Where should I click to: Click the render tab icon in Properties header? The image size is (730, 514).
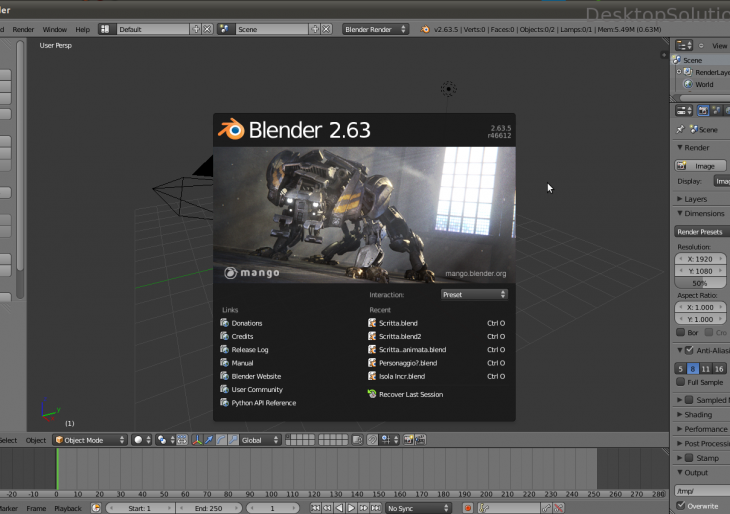coord(703,110)
